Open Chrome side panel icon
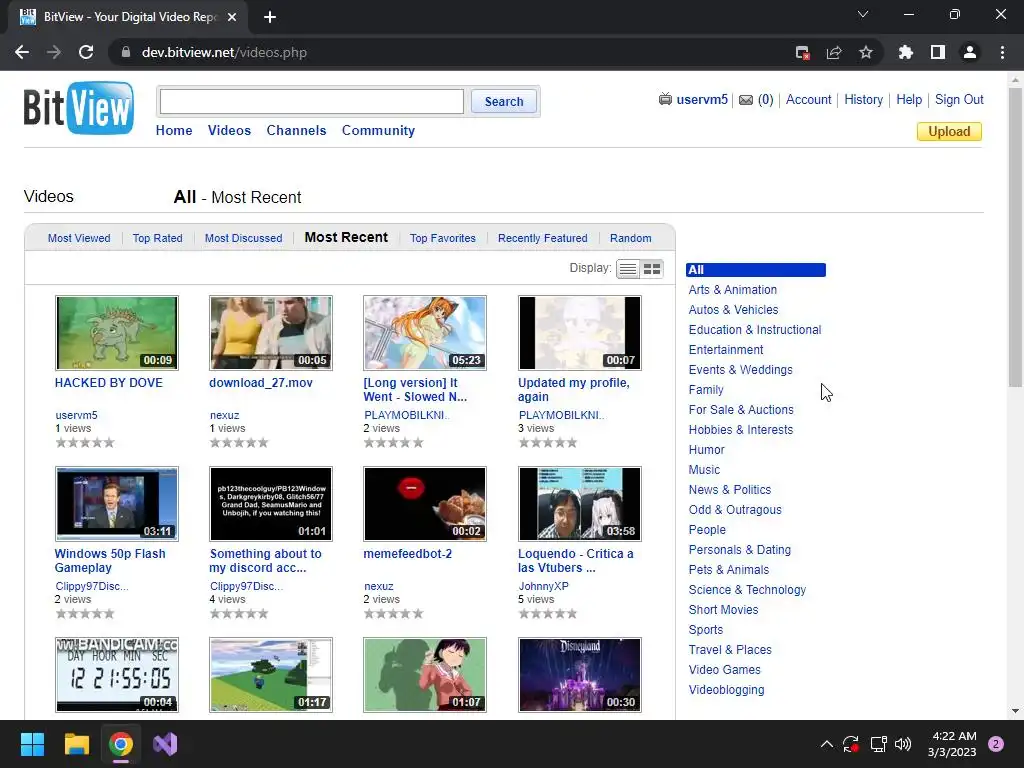The width and height of the screenshot is (1024, 768). click(938, 52)
